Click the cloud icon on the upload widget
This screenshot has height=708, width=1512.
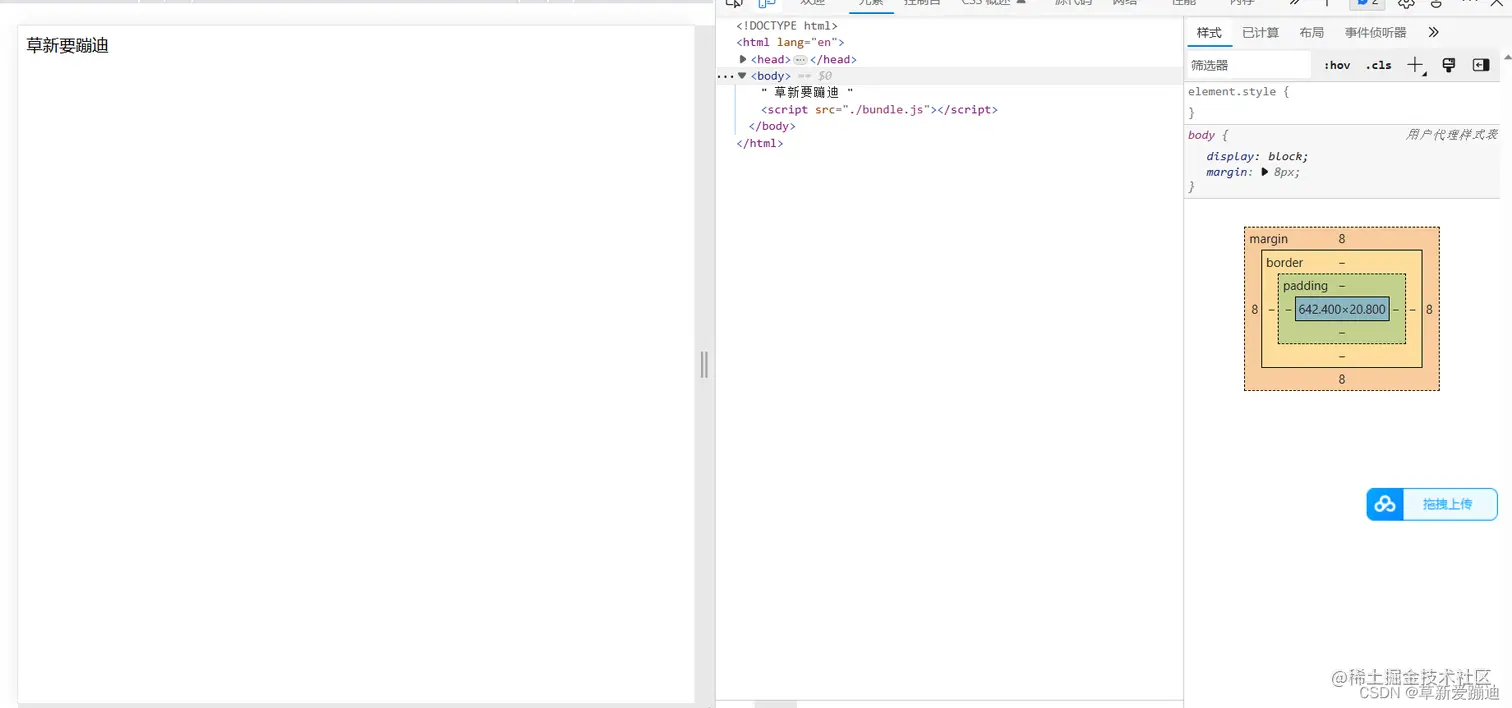(1385, 504)
